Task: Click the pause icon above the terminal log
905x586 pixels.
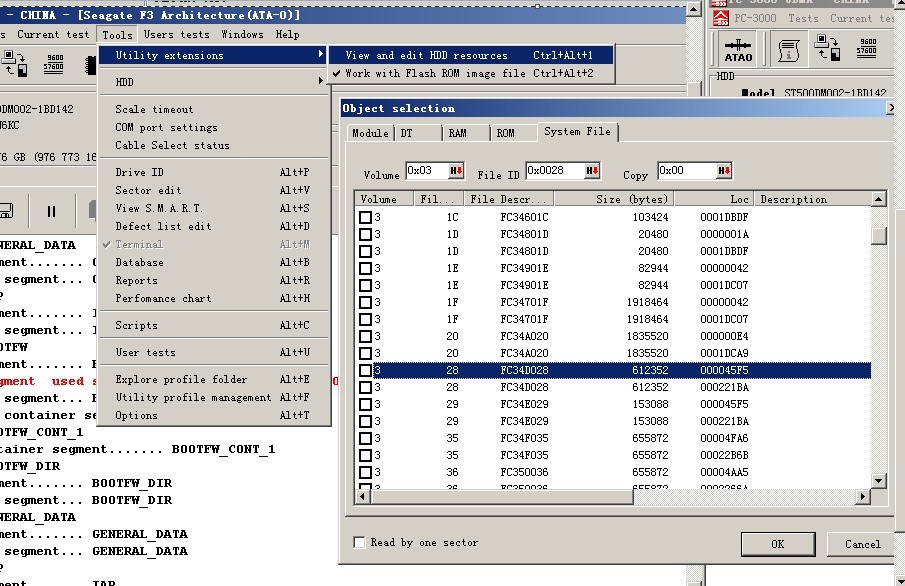Action: pos(51,211)
